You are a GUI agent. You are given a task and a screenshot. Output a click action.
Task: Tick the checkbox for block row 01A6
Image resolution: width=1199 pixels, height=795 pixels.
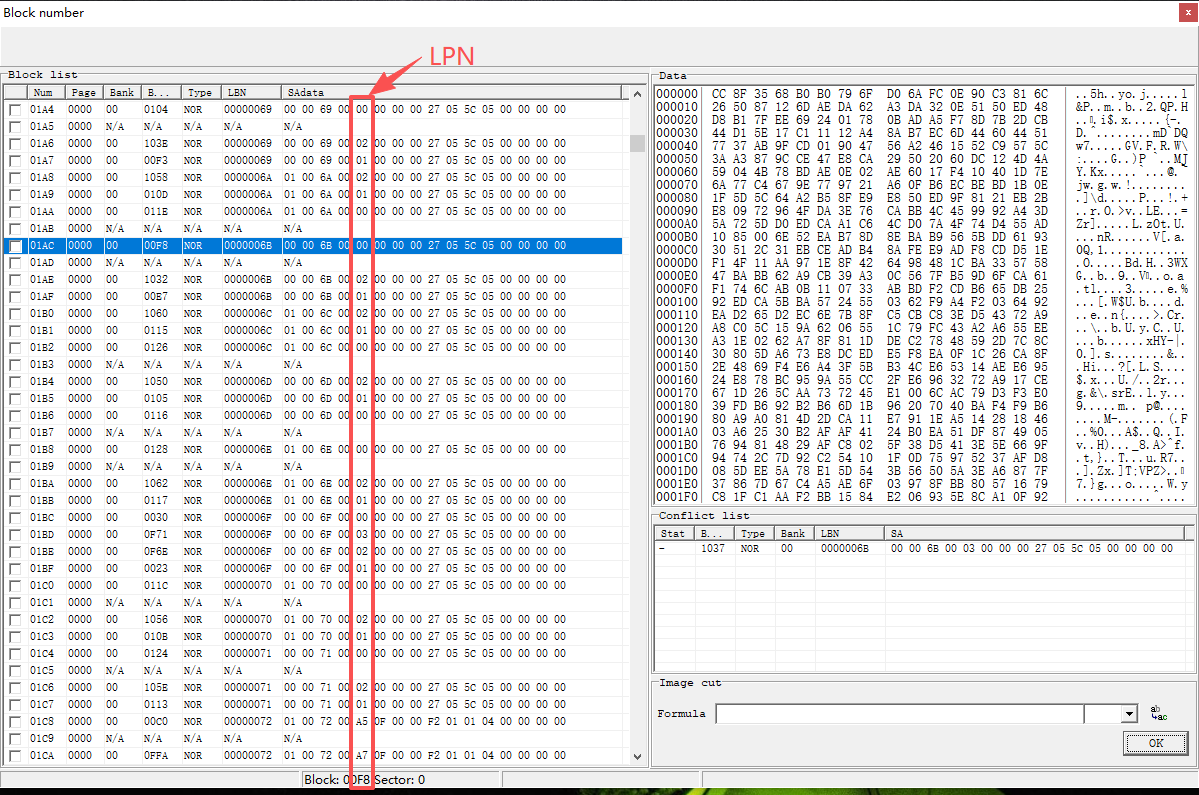coord(15,144)
